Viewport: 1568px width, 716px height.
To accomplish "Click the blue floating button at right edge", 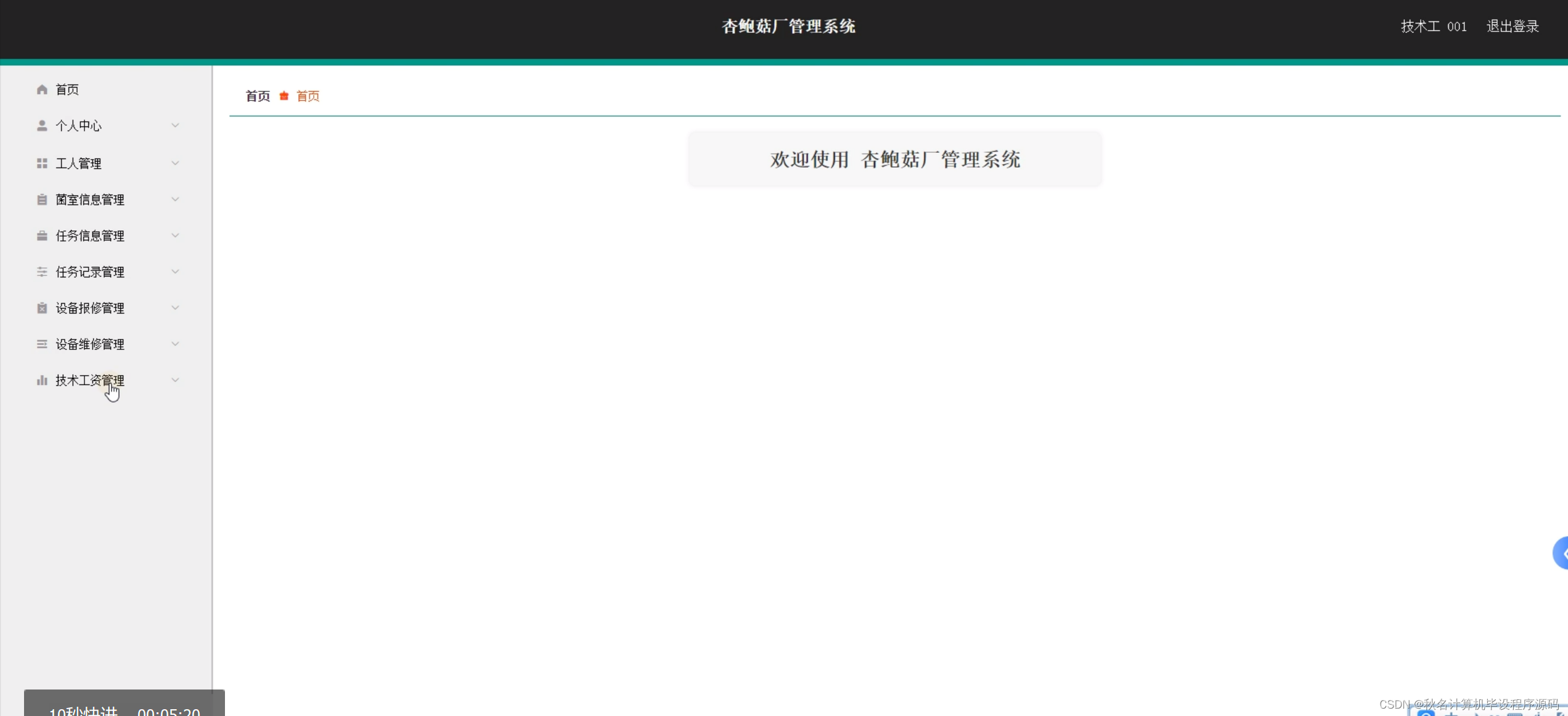I will [1564, 553].
